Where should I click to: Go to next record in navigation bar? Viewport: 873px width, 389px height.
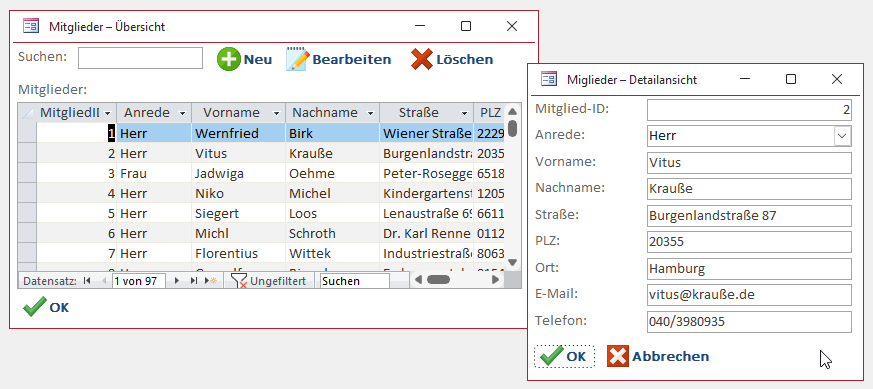point(177,281)
